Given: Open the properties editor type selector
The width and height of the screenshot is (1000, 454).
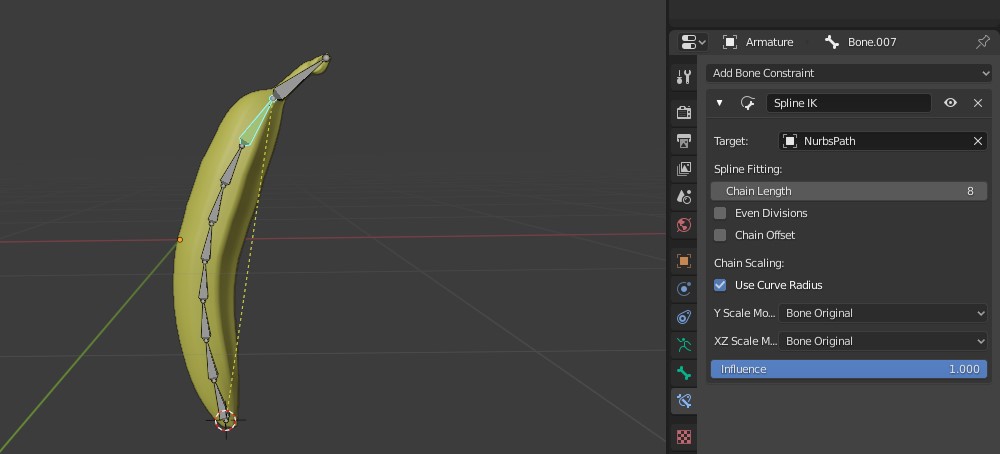Looking at the screenshot, I should tap(693, 42).
